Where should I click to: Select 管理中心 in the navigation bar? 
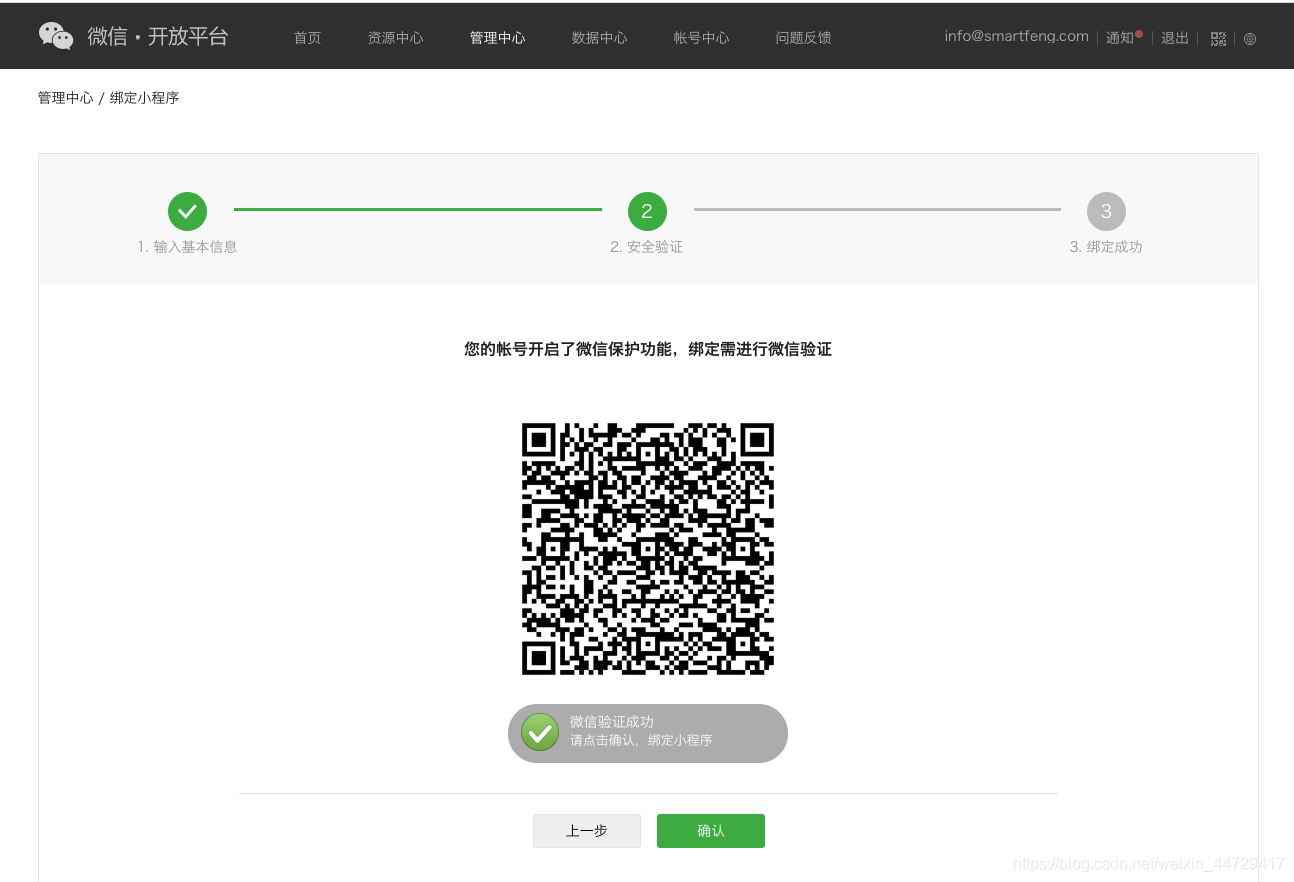(497, 38)
